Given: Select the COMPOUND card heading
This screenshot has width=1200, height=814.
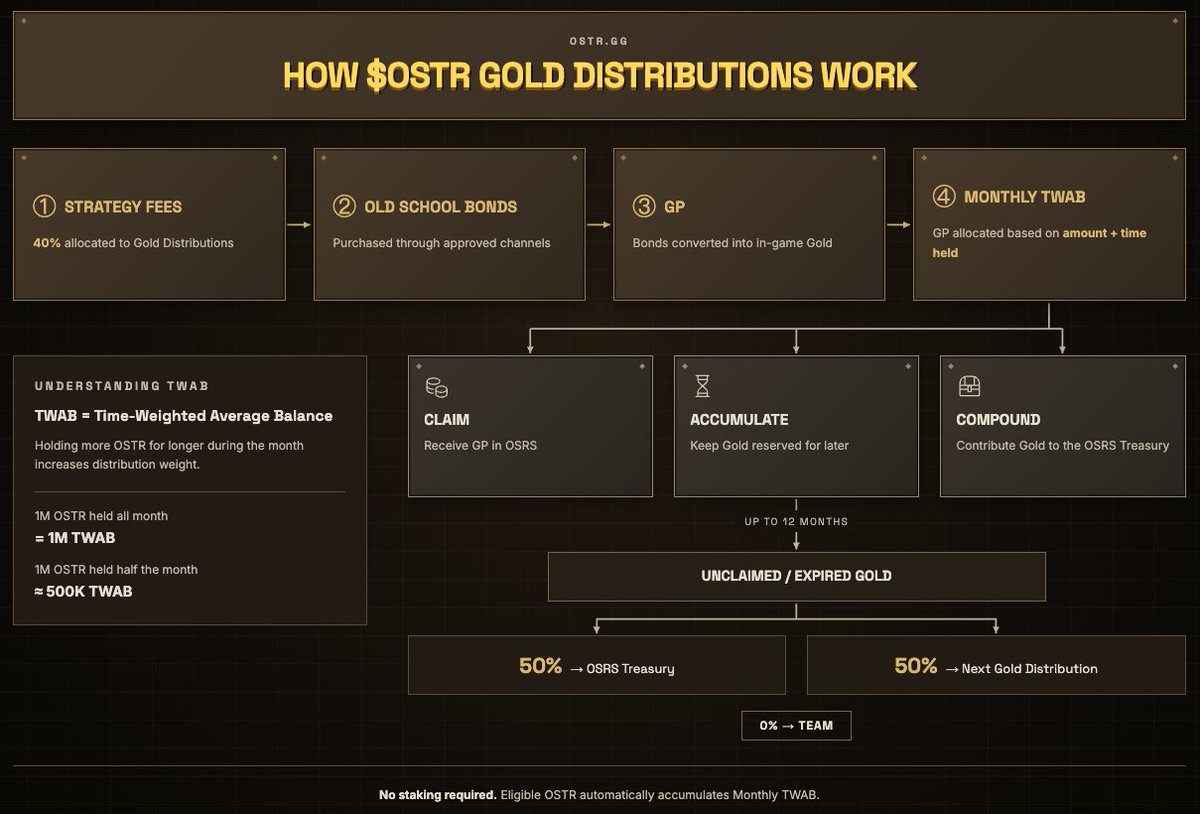Looking at the screenshot, I should click(998, 420).
